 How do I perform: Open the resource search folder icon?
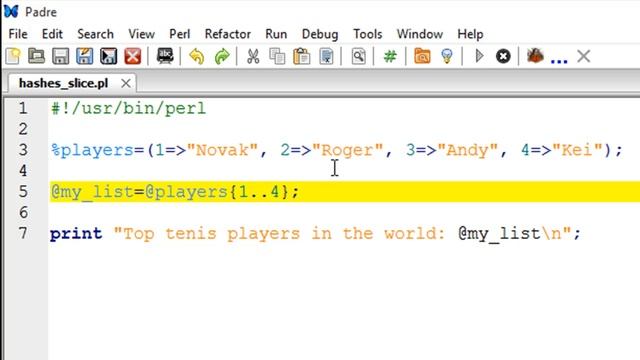(x=422, y=56)
